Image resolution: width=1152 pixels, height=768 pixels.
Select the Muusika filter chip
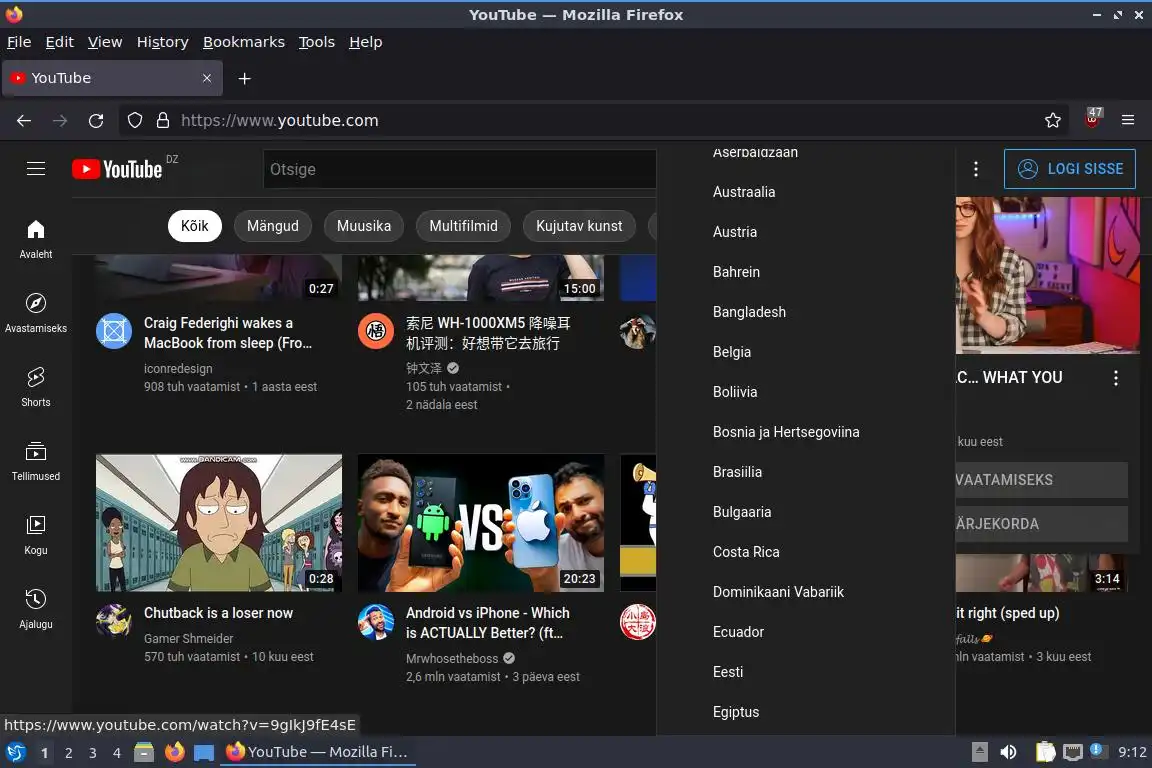[364, 226]
